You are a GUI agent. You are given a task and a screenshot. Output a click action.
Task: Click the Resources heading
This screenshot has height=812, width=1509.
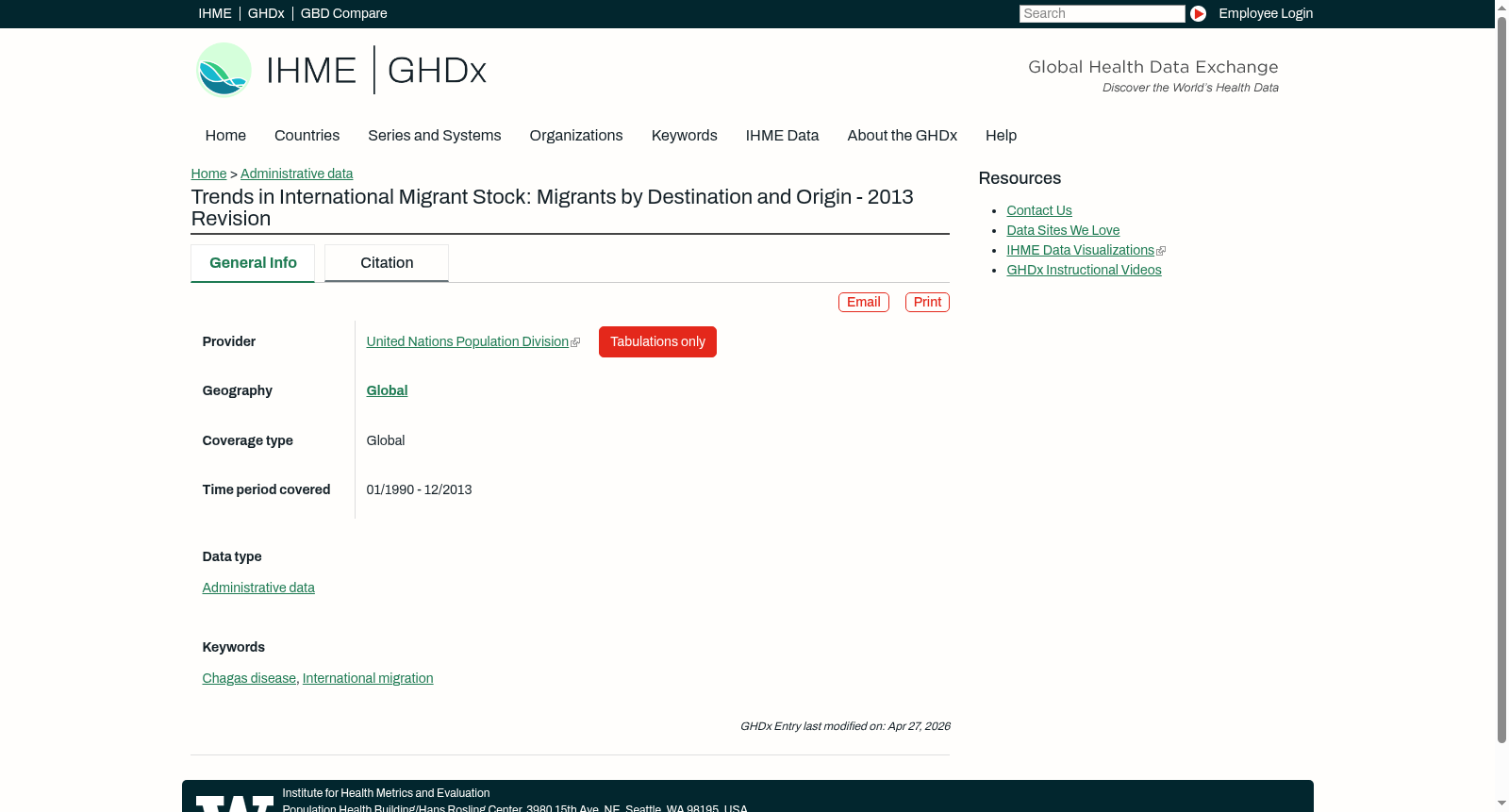[x=1020, y=178]
